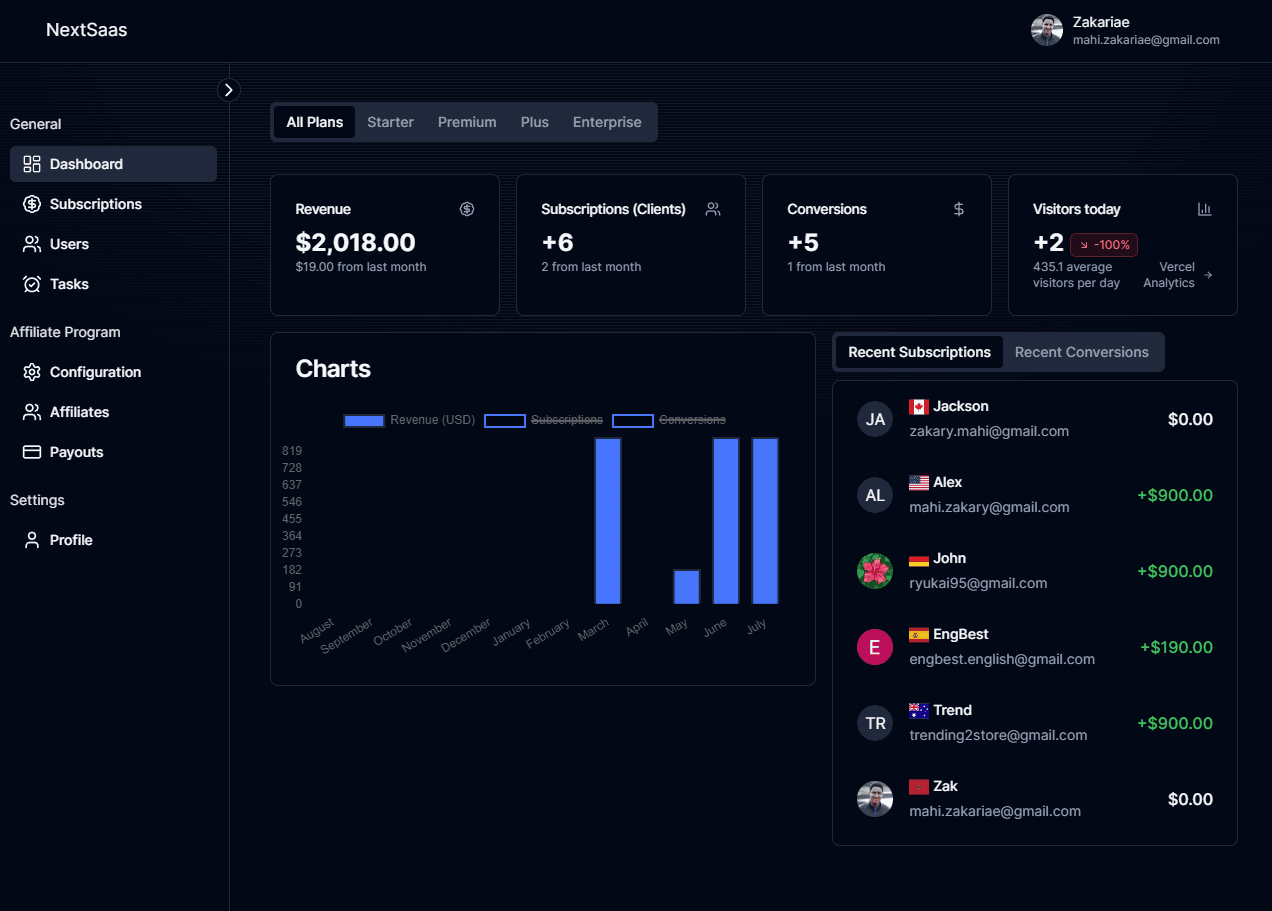The image size is (1272, 911).
Task: Click the Users people icon in sidebar
Action: (32, 244)
